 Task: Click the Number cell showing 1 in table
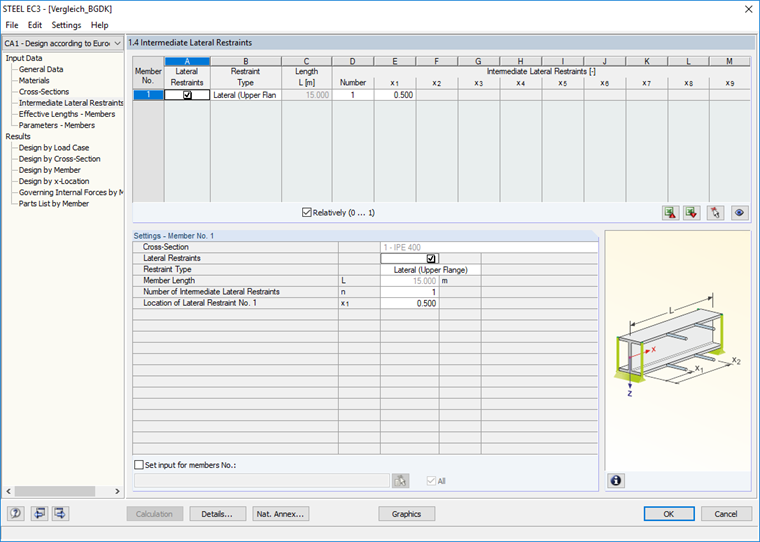353,95
